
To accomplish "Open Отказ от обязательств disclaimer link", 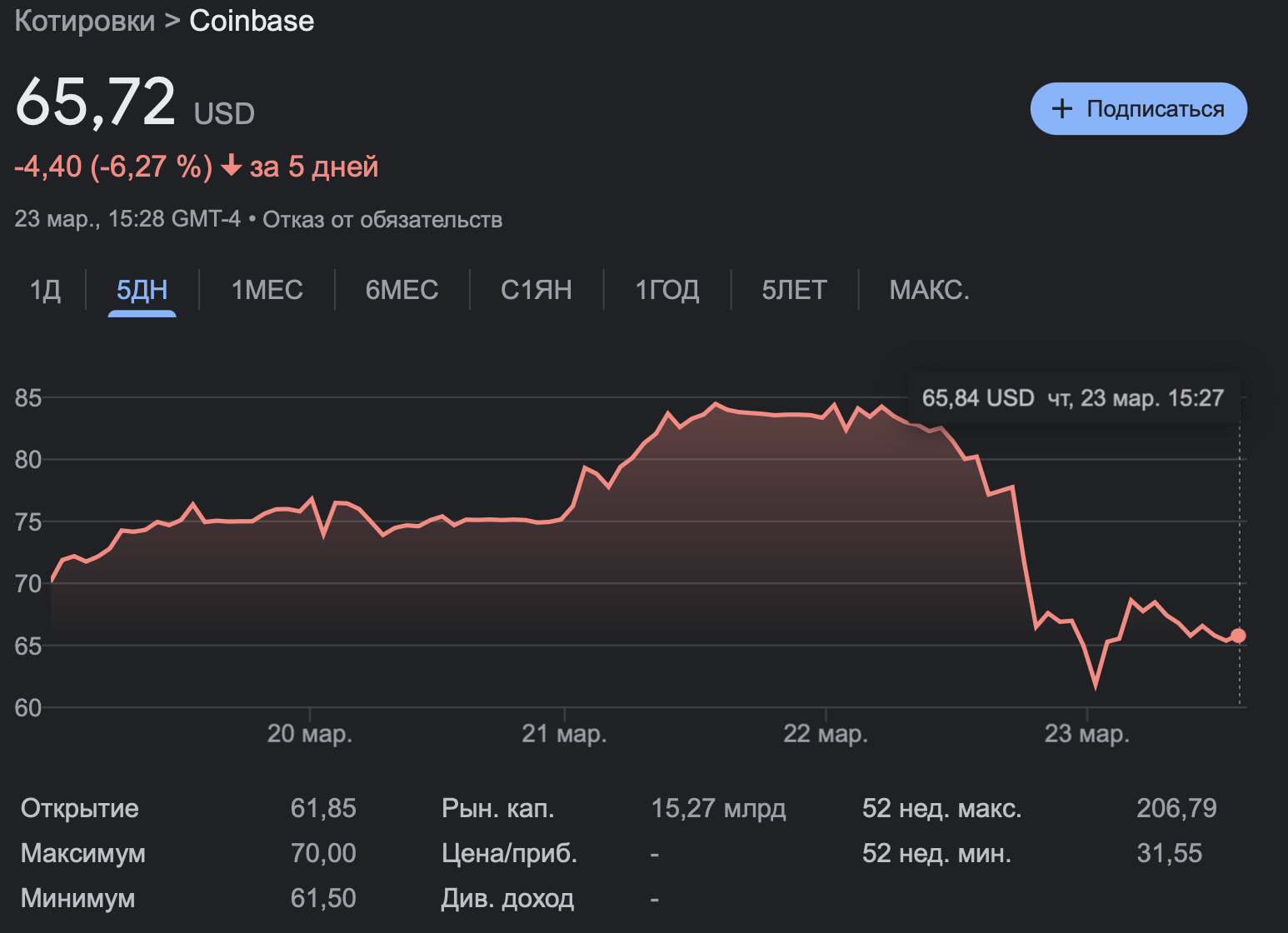I will tap(382, 220).
